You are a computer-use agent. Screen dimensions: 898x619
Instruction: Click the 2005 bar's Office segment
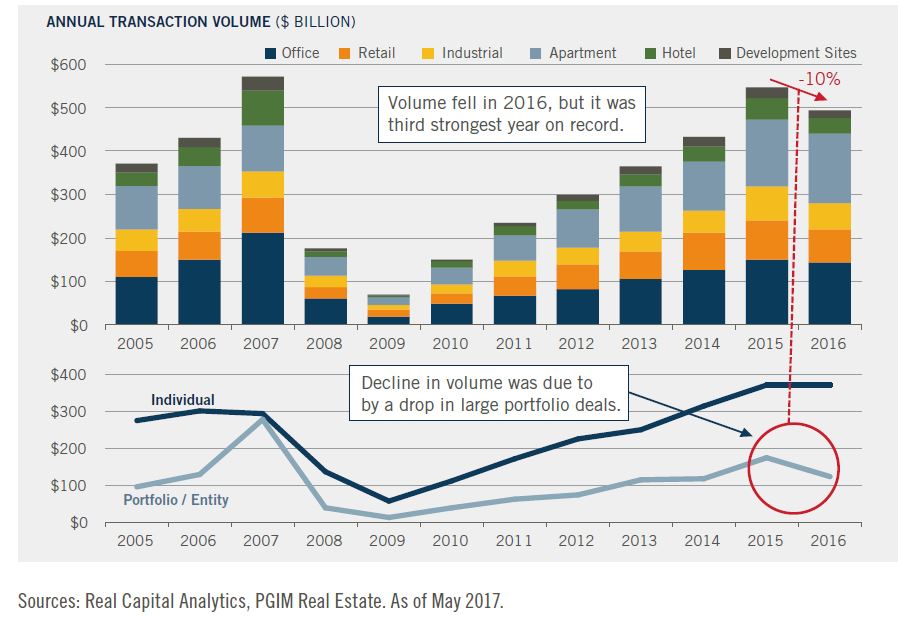tap(136, 301)
